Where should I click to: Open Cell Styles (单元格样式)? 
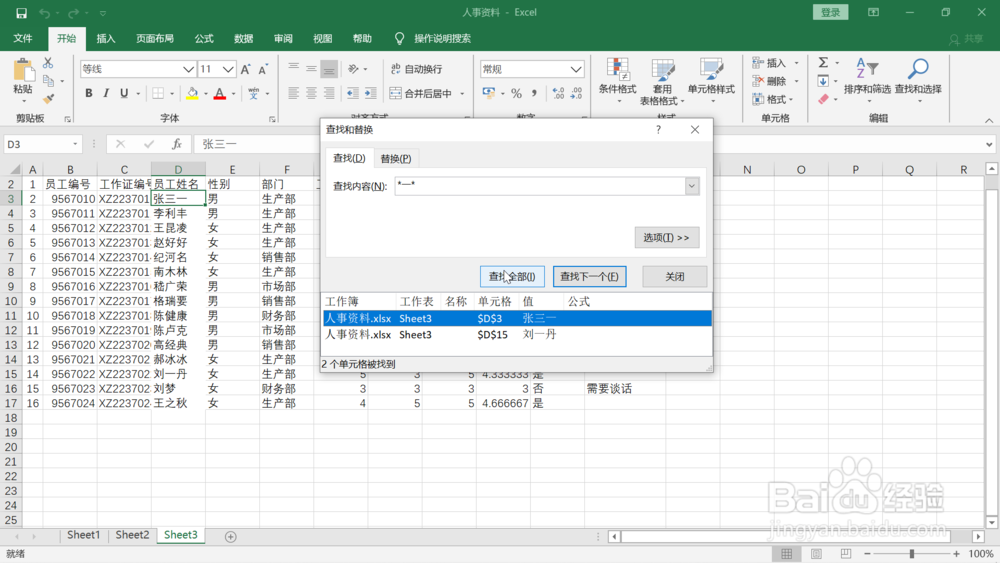711,80
